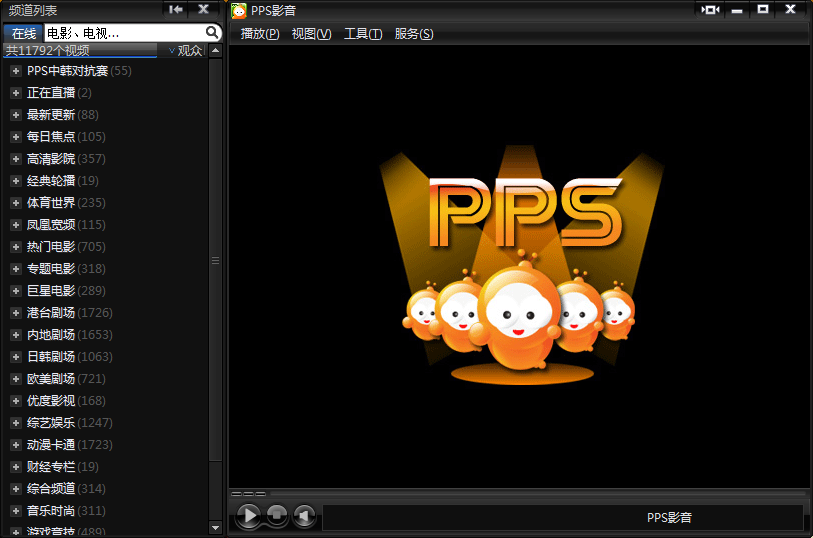Viewport: 813px width, 538px height.
Task: Click the channel list scrollbar grip handle
Action: (216, 261)
